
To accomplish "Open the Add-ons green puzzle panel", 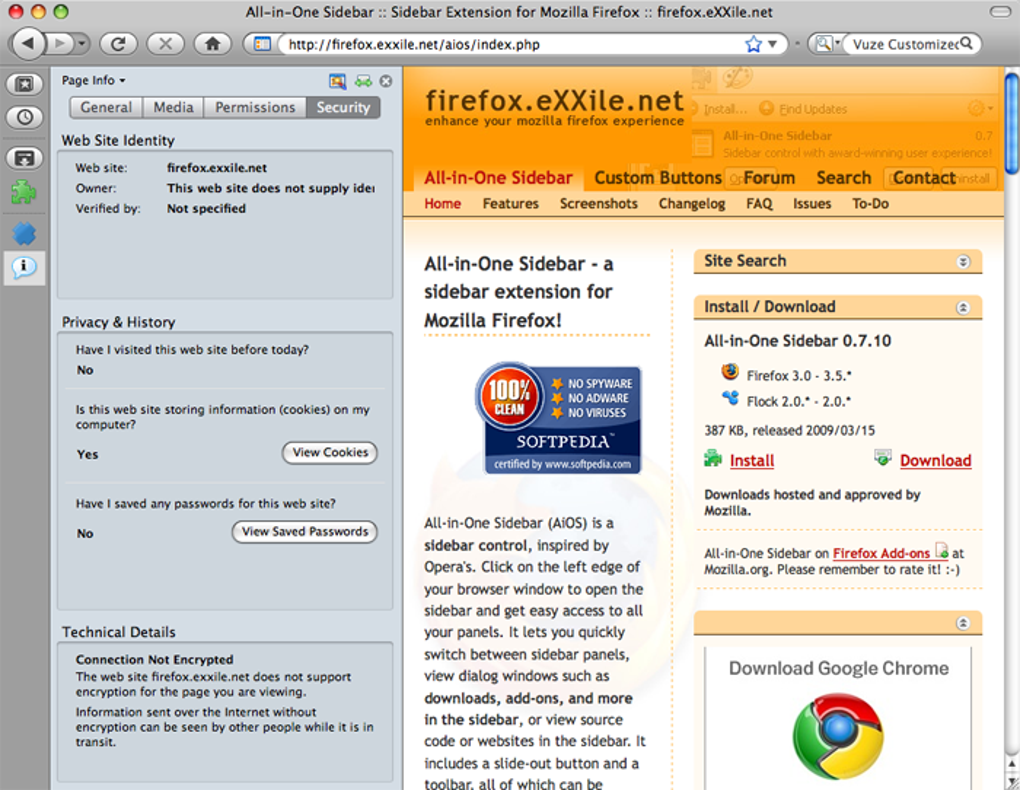I will point(23,192).
